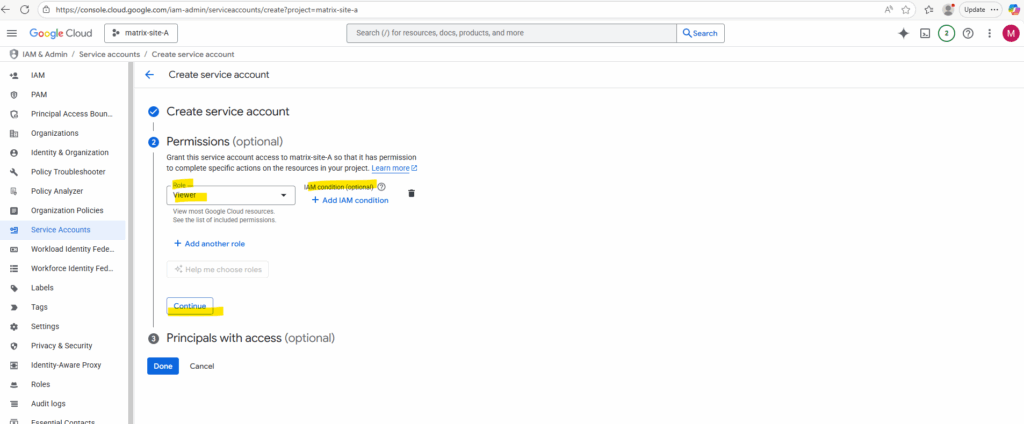Screen dimensions: 1024x424
Task: Expand the Create service account completed step
Action: (228, 112)
